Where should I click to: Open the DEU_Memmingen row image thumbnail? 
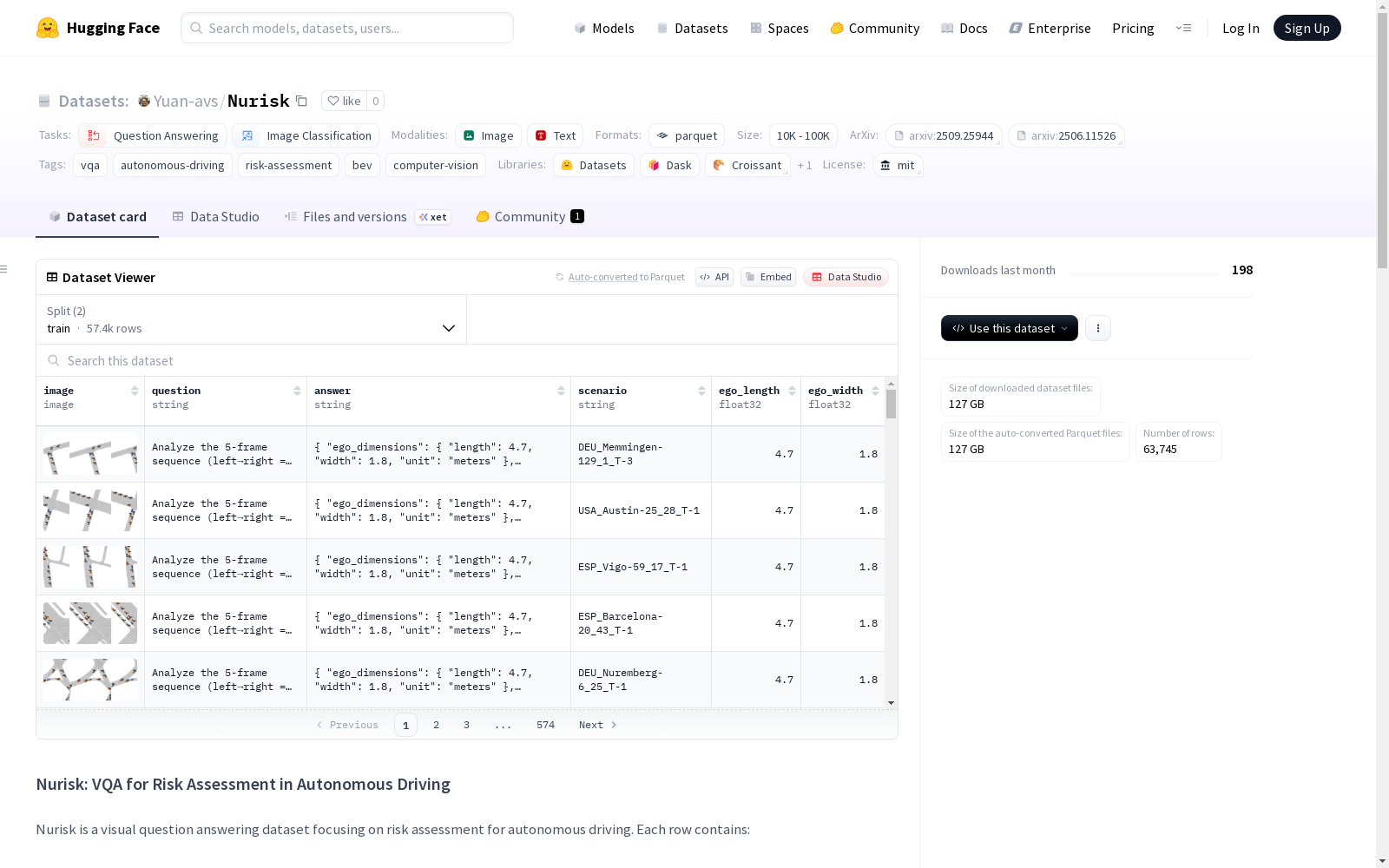tap(90, 454)
